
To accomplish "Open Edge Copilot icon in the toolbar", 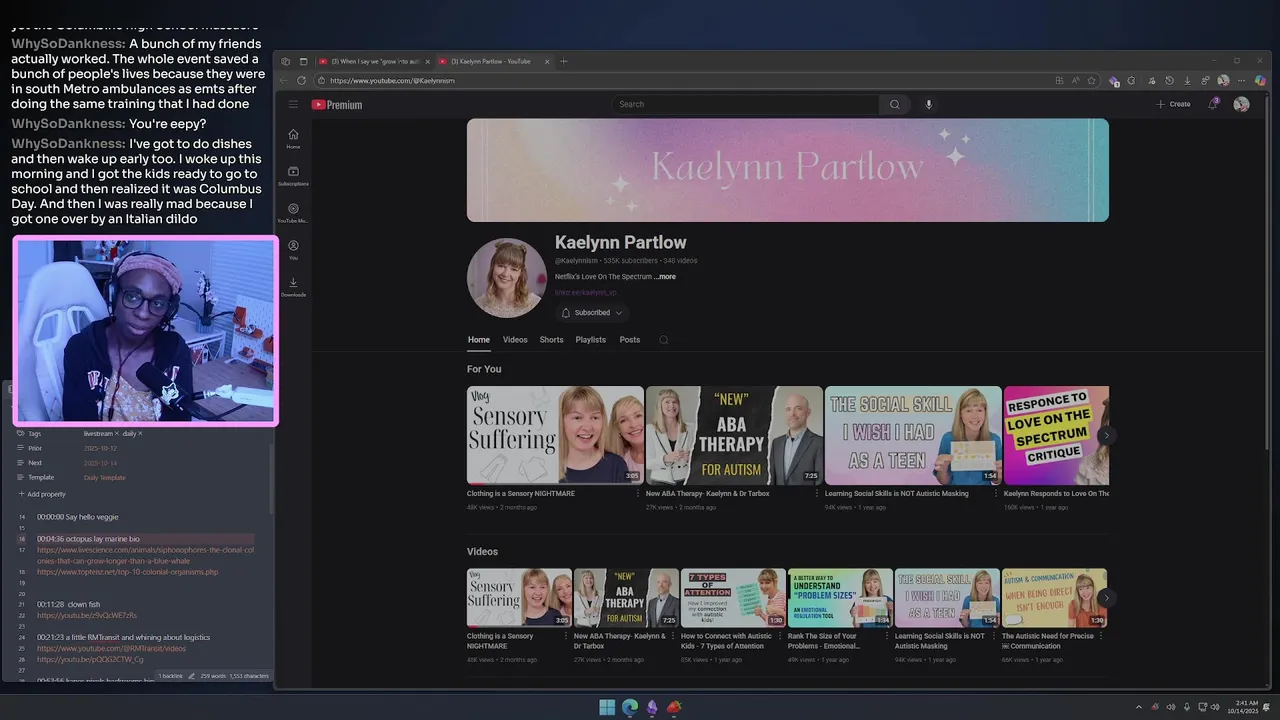I will (1260, 80).
